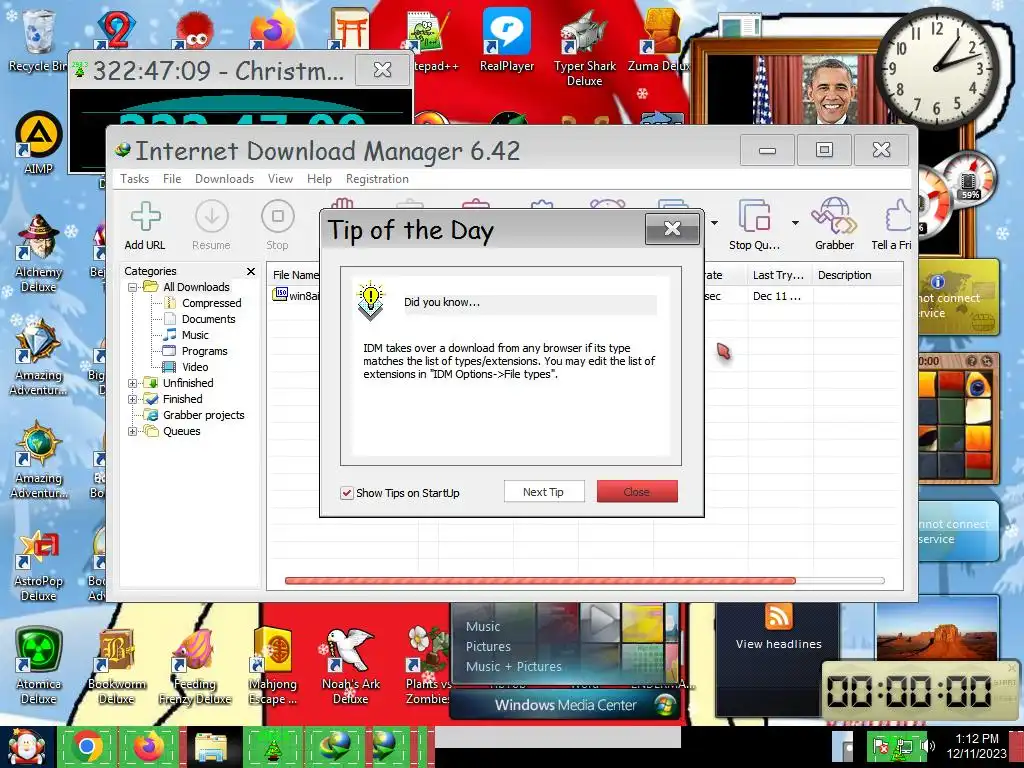
Task: Click the red horizontal scrollbar in the download list
Action: pos(540,581)
